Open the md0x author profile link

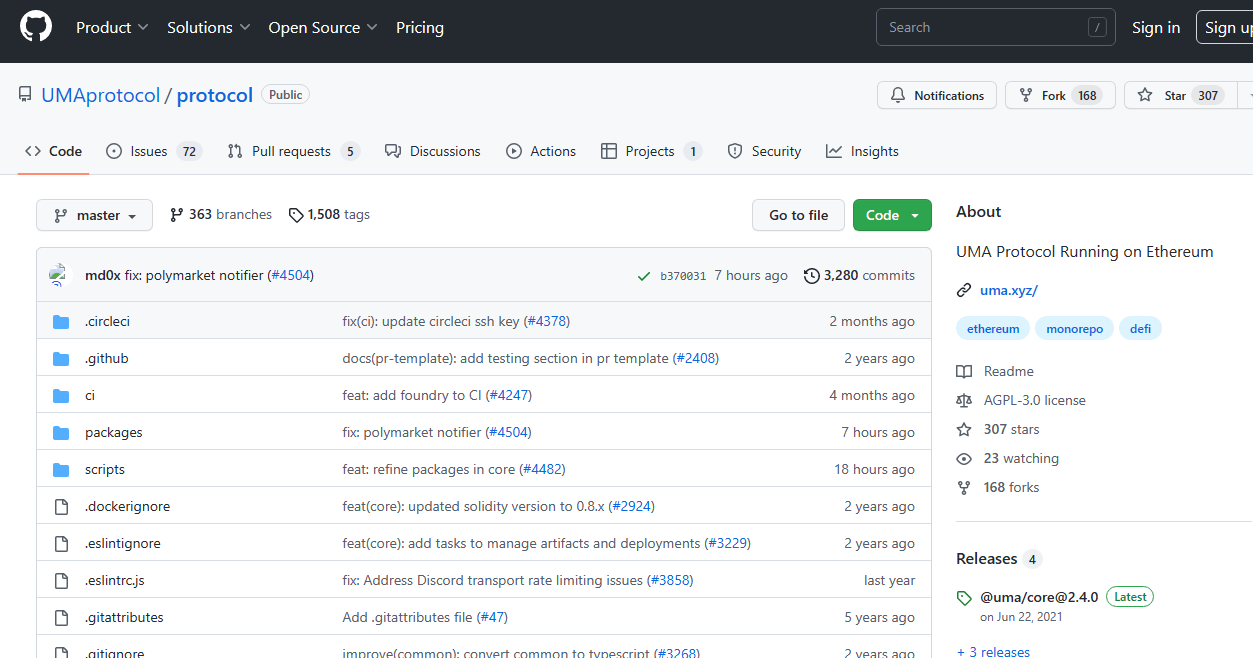click(103, 276)
